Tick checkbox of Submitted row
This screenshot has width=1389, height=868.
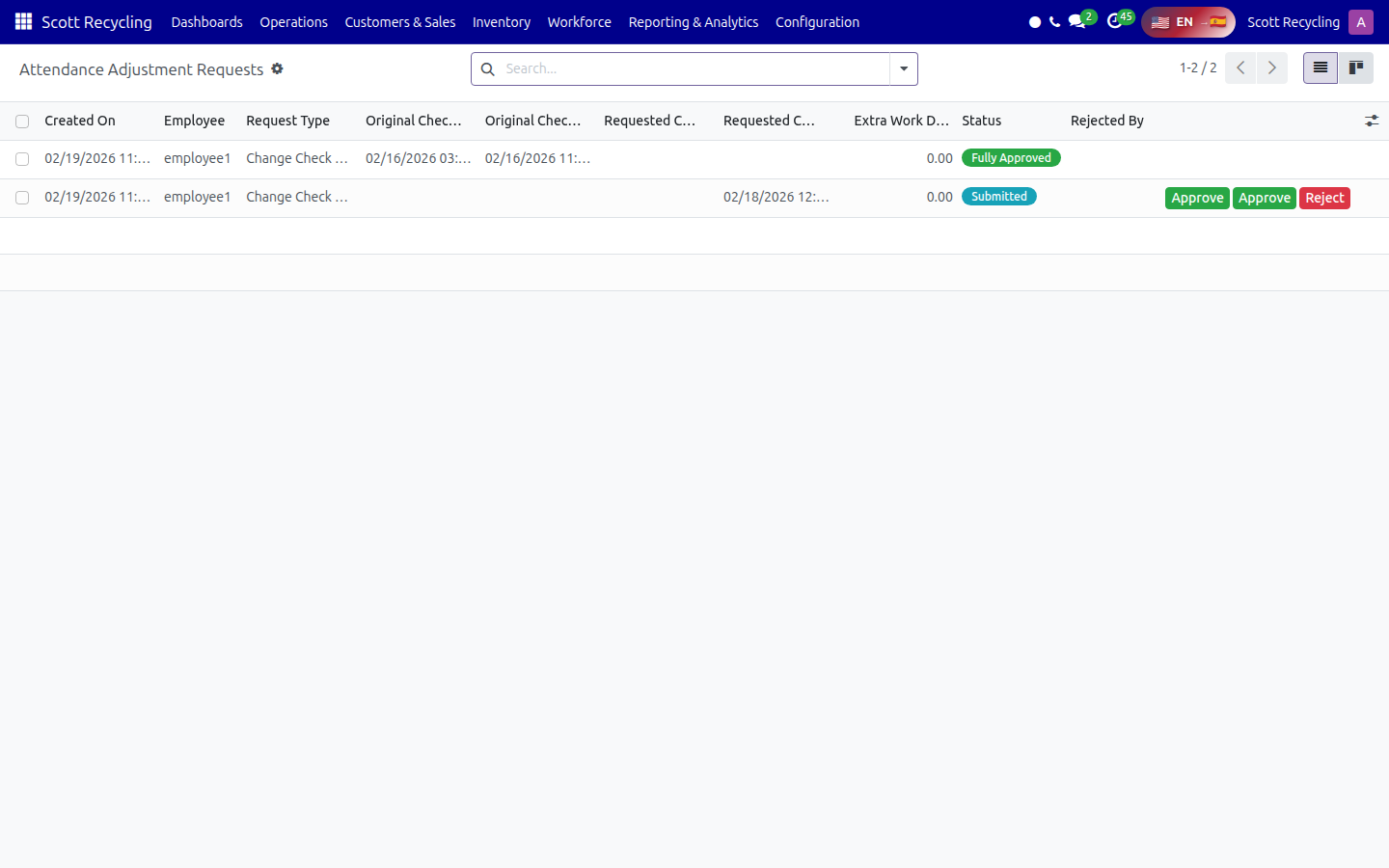(x=22, y=198)
